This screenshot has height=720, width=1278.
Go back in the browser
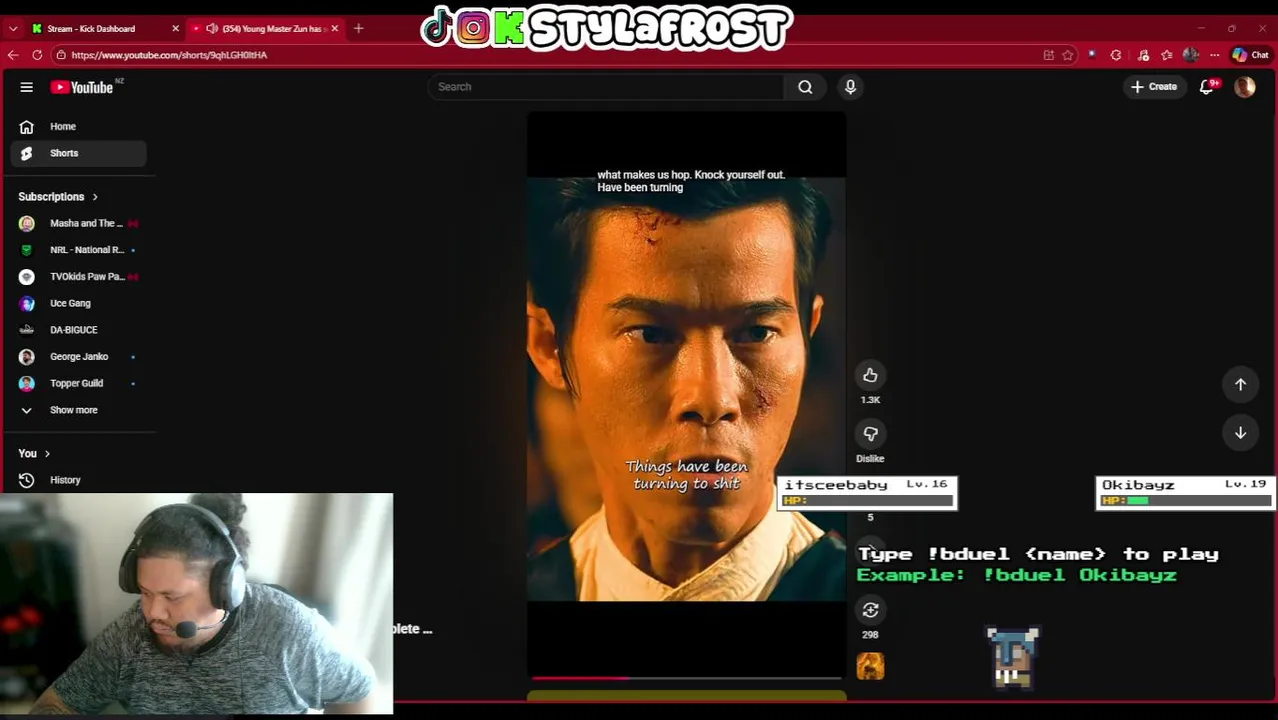[x=13, y=55]
